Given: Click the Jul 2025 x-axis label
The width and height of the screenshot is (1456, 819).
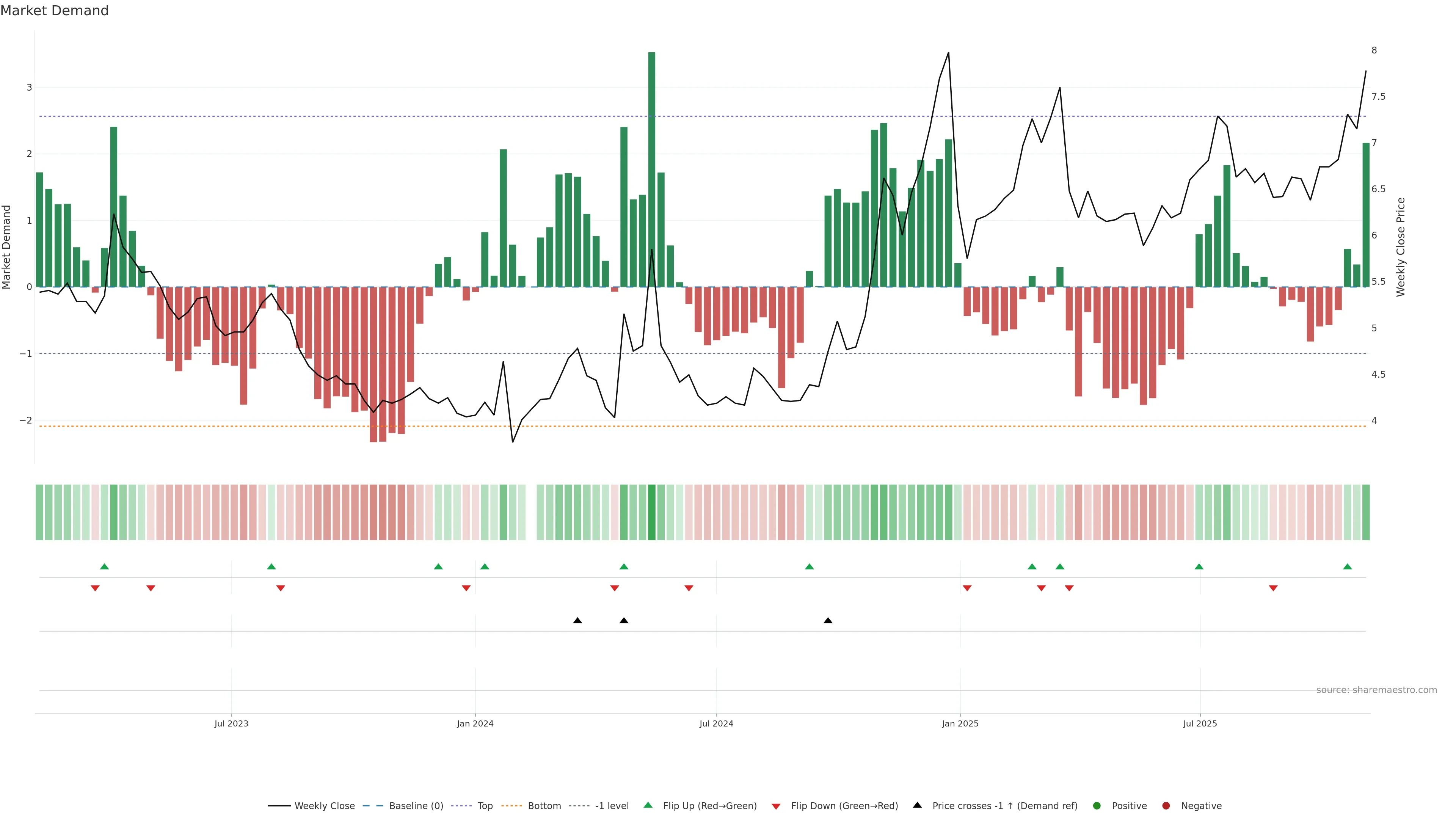Looking at the screenshot, I should [x=1200, y=723].
